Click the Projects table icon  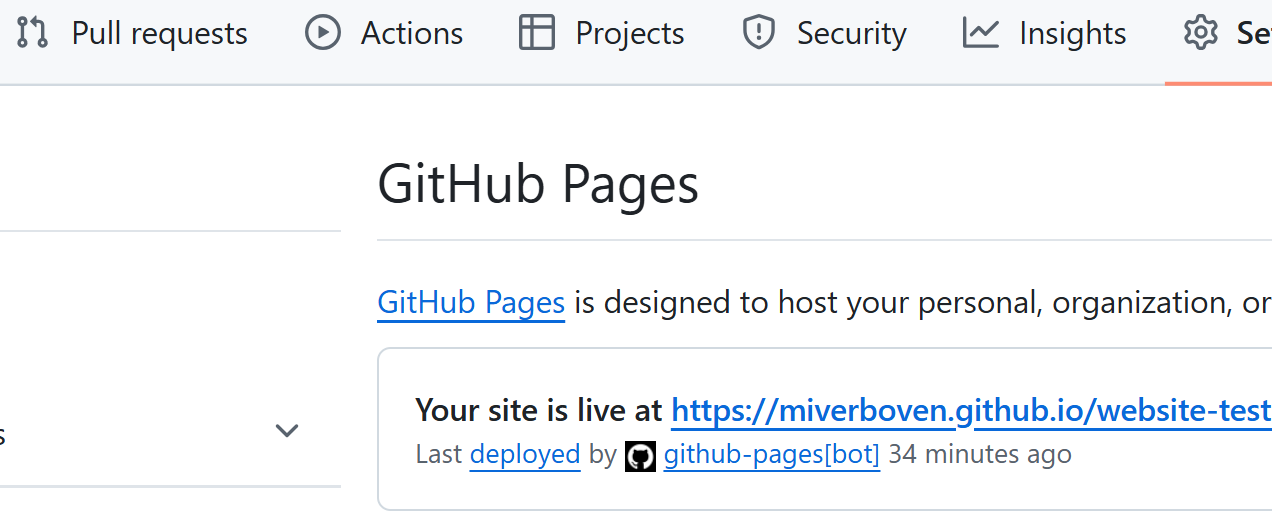(x=537, y=33)
